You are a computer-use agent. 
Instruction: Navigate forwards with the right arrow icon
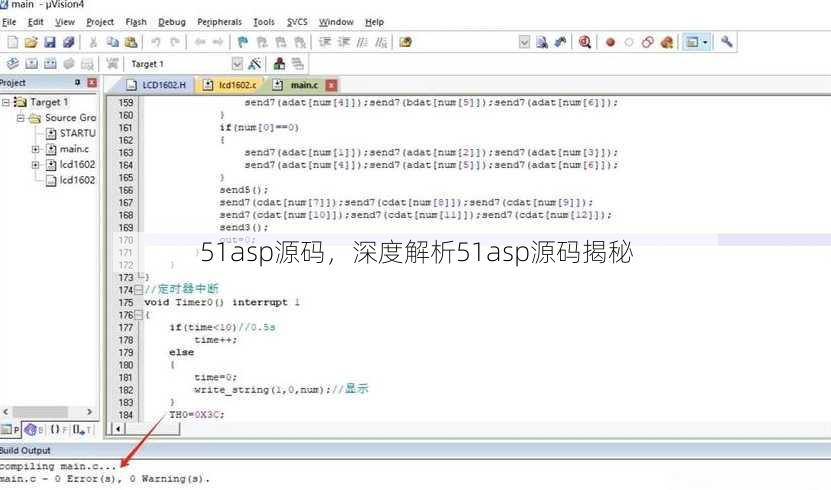218,42
